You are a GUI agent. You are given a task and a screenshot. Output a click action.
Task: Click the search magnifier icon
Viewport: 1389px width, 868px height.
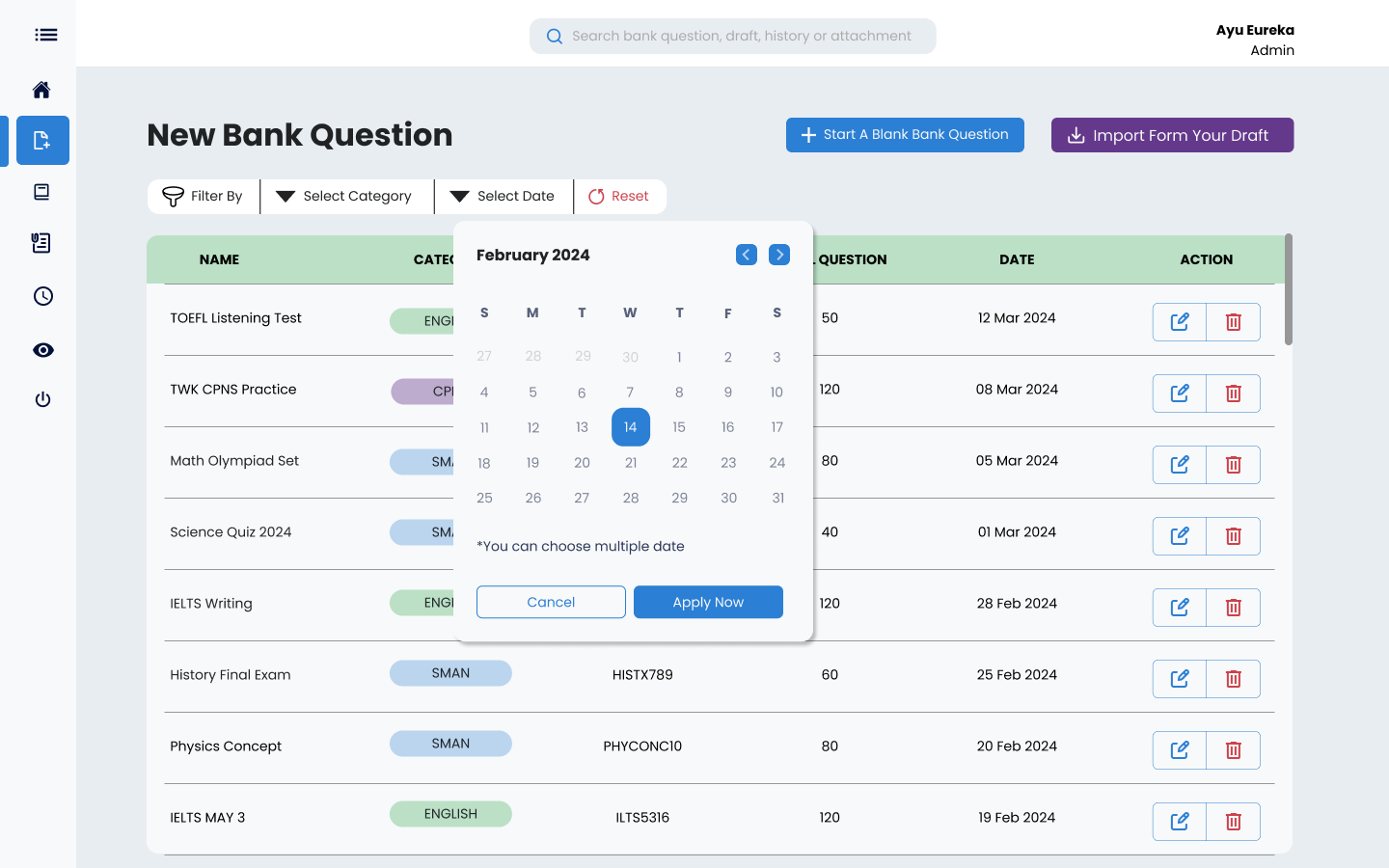point(555,37)
